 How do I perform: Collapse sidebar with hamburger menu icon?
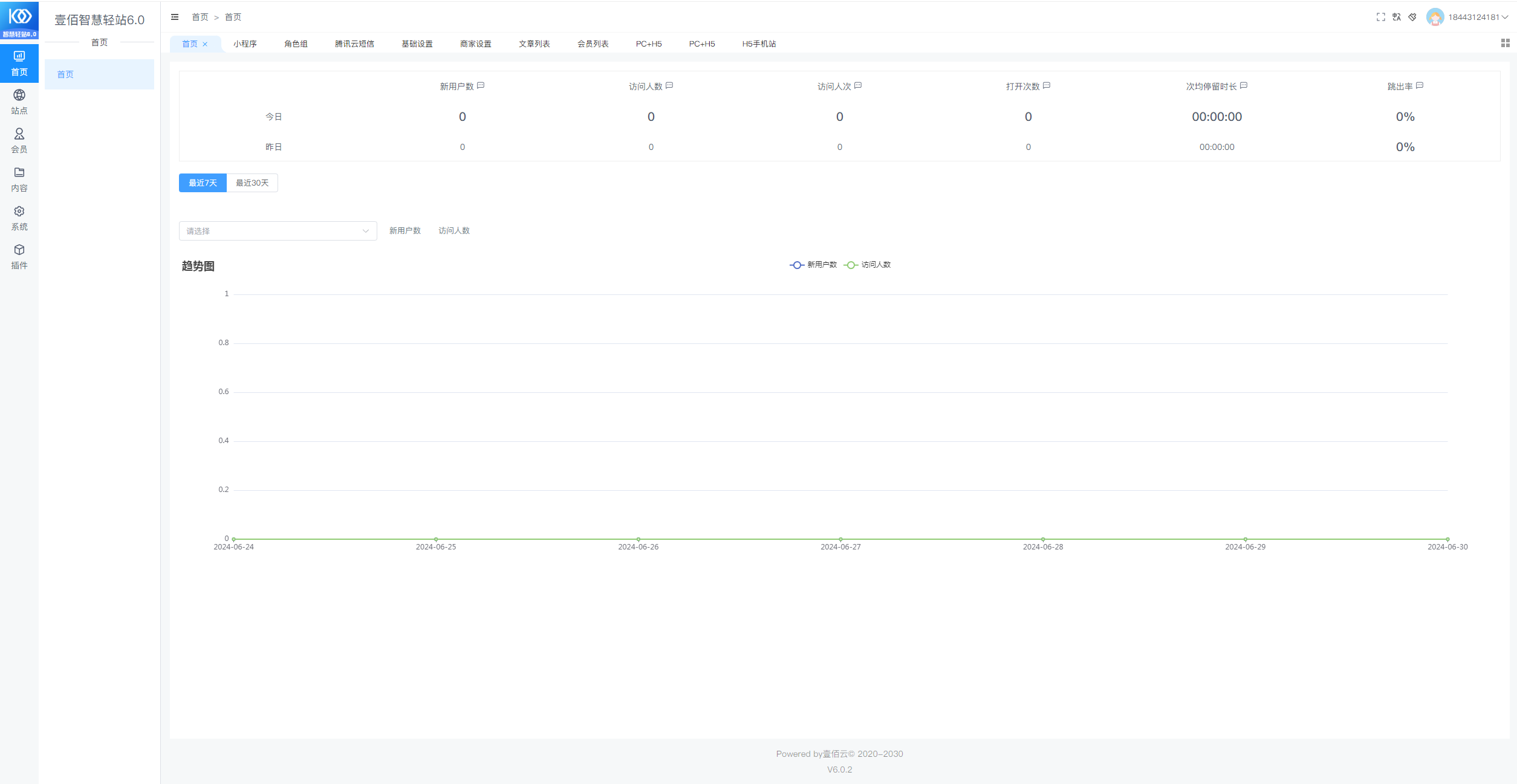(x=175, y=17)
